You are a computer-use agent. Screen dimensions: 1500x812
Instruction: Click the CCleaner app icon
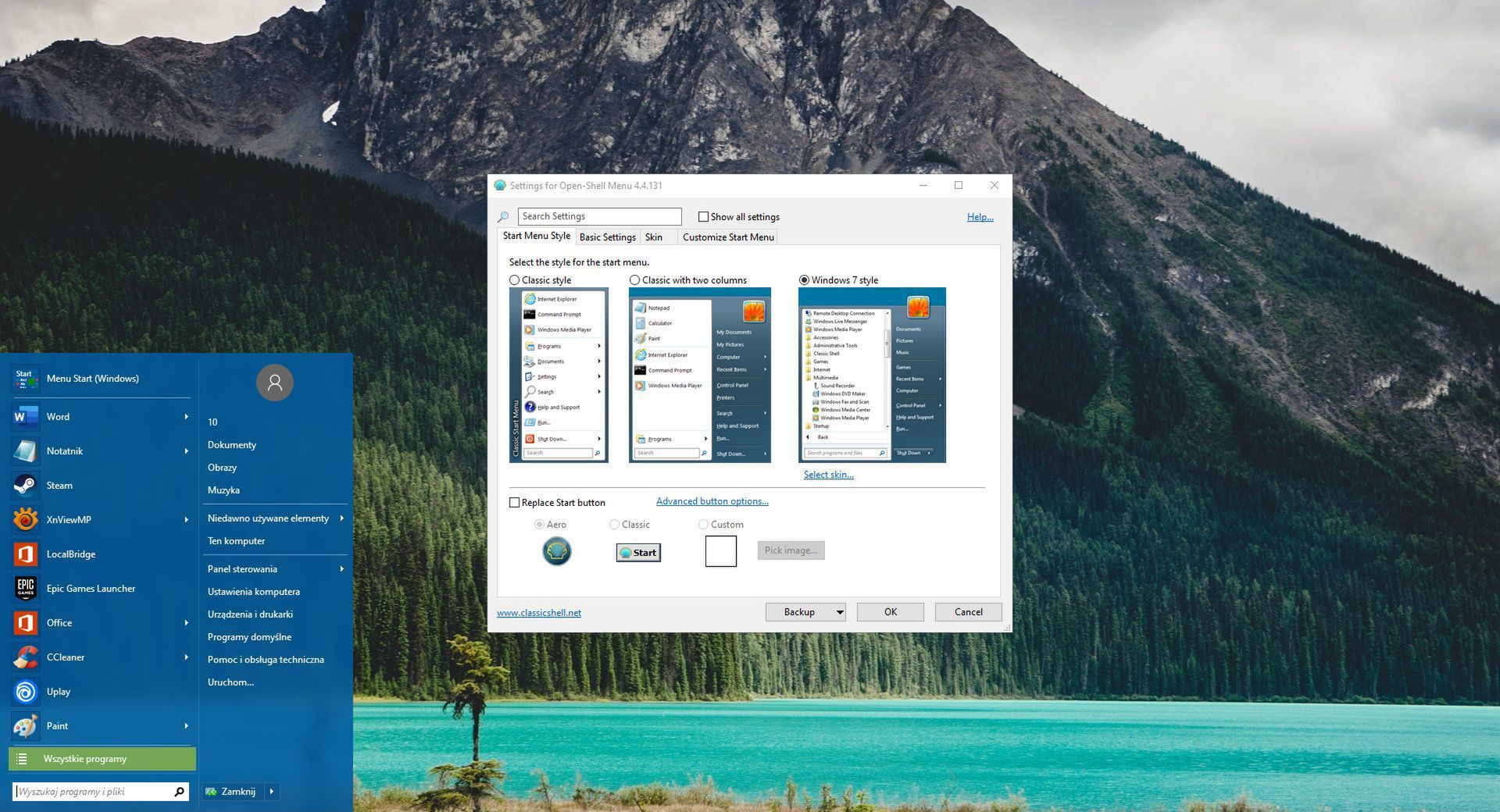(25, 657)
